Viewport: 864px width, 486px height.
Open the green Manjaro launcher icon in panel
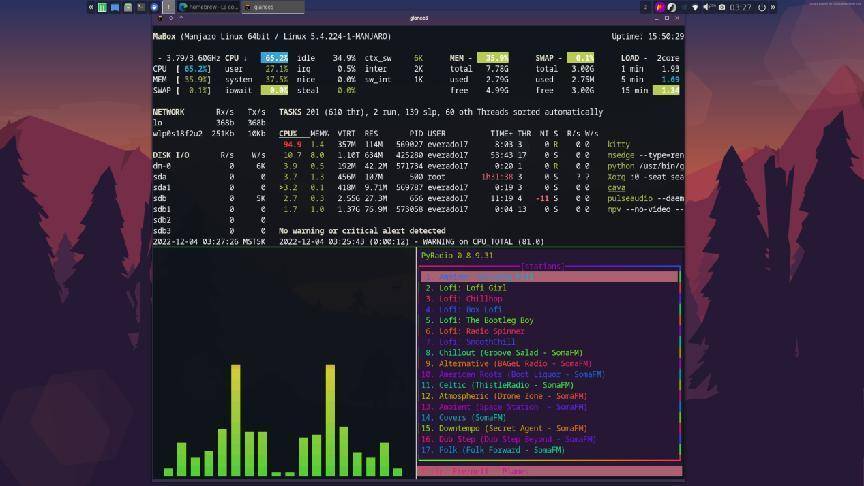[102, 7]
